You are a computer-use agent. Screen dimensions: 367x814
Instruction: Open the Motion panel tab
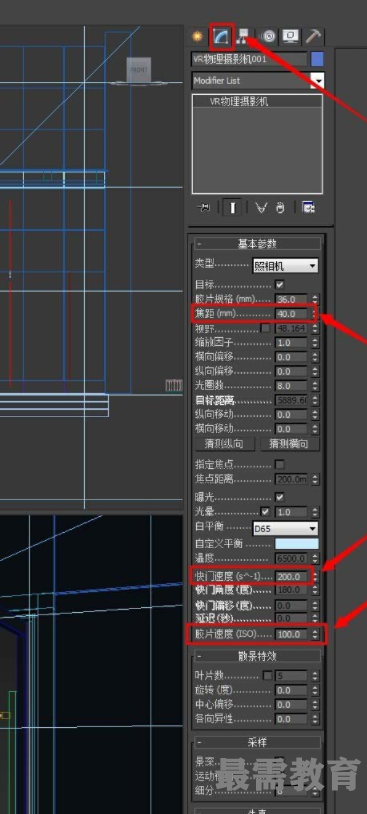click(x=269, y=36)
